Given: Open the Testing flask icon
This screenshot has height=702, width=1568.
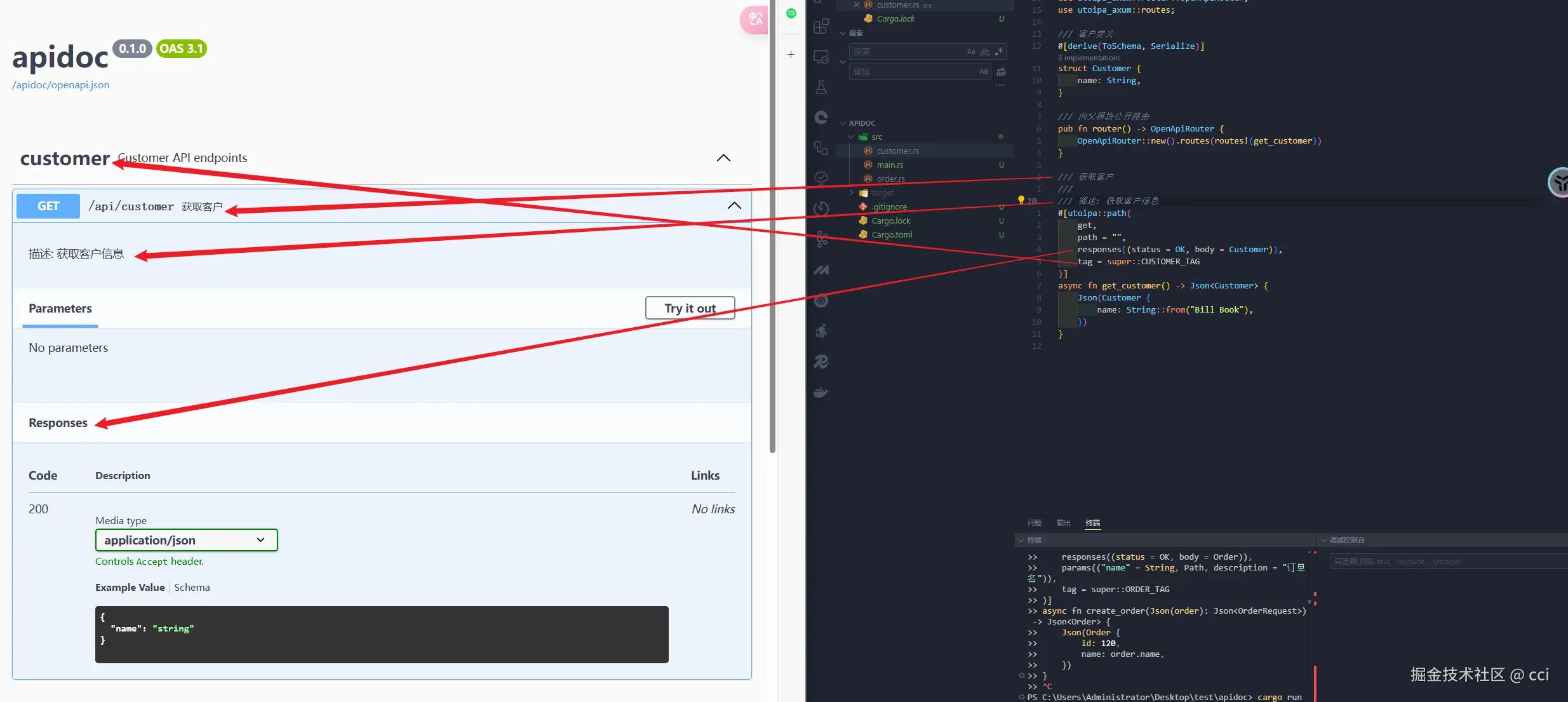Looking at the screenshot, I should 821,87.
